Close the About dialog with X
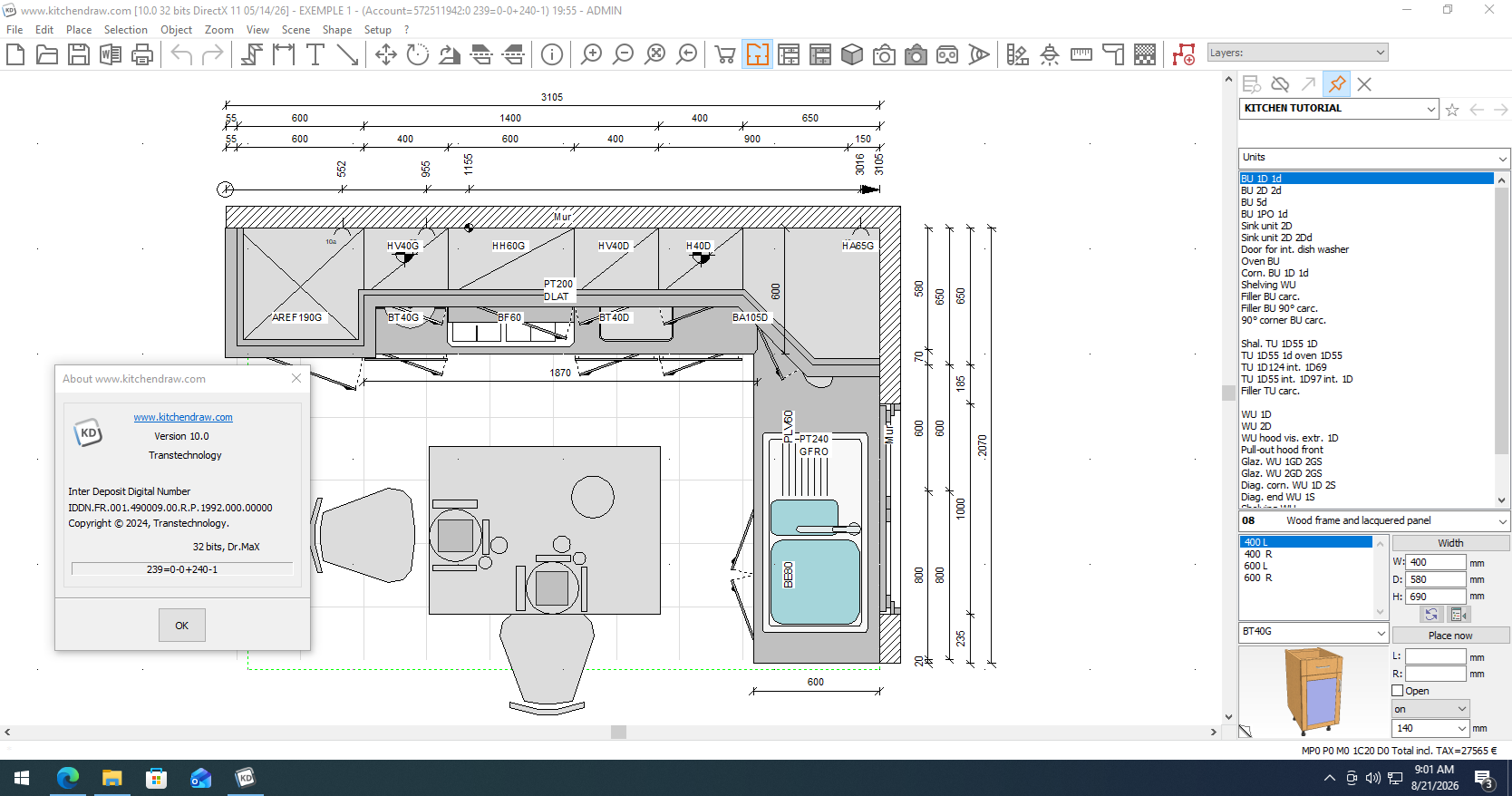This screenshot has height=796, width=1512. [296, 378]
